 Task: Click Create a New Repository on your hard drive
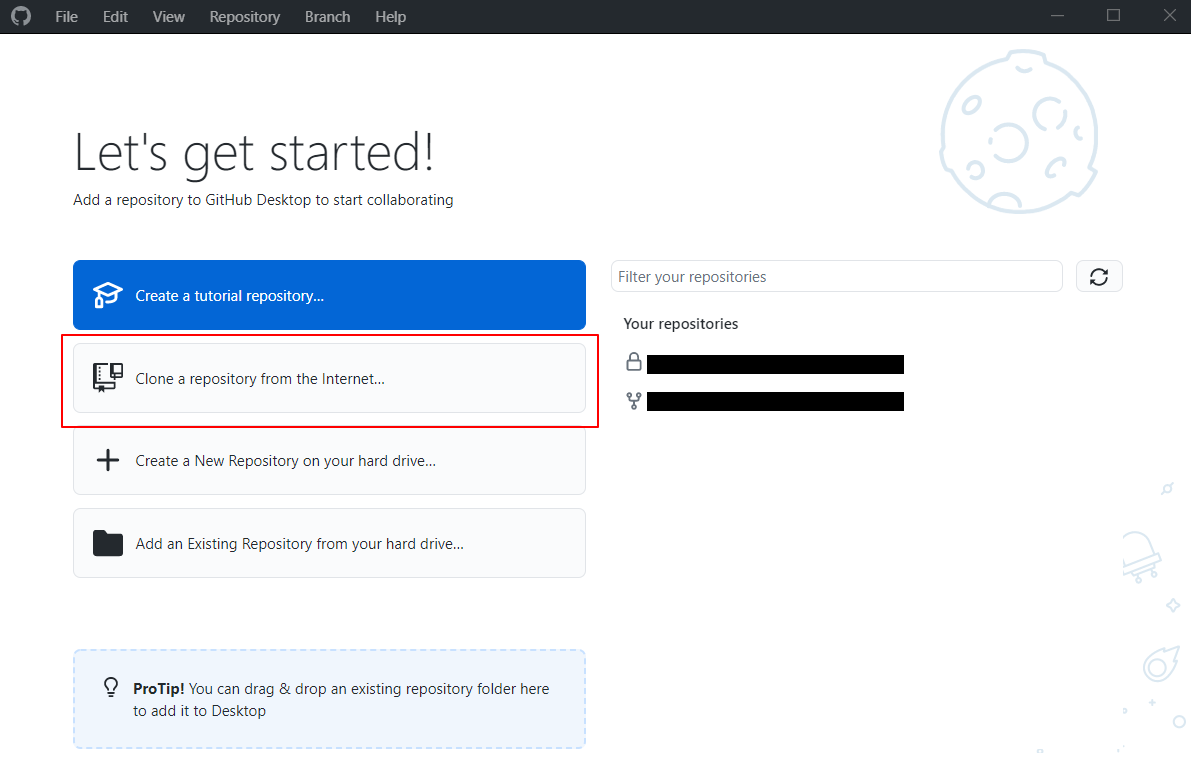click(x=329, y=460)
